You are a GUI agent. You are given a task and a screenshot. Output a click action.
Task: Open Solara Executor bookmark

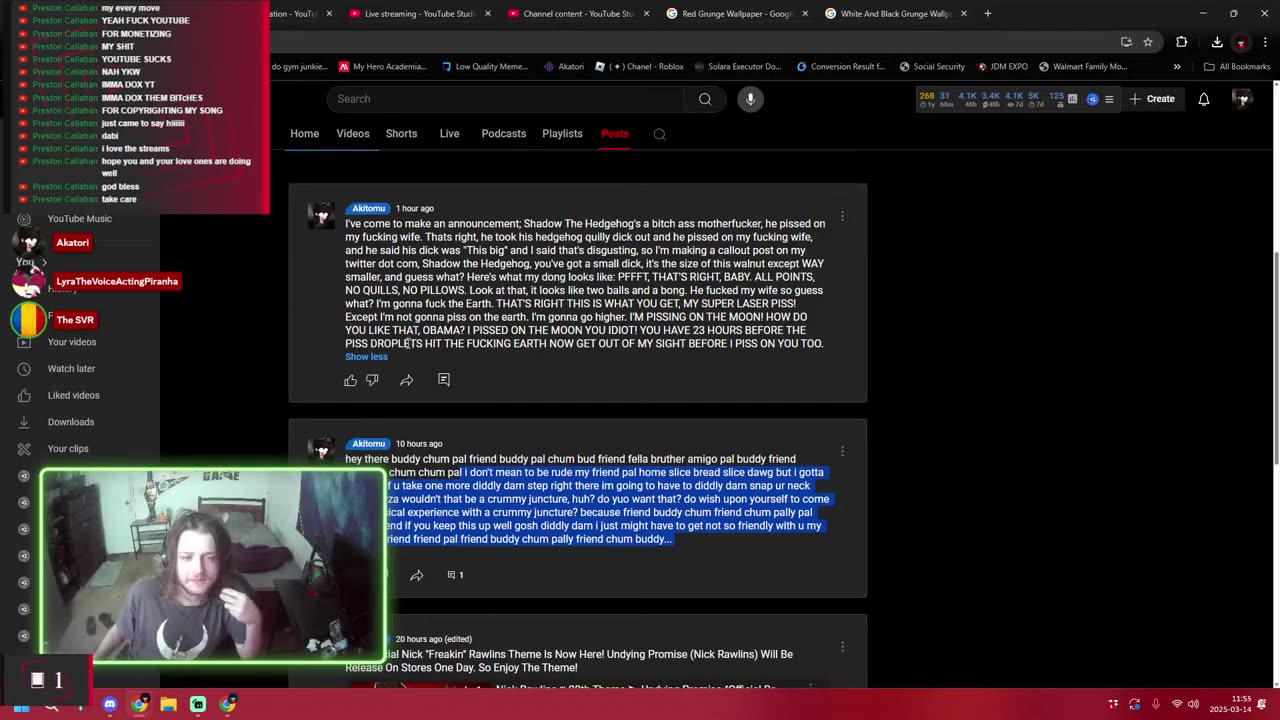(x=736, y=67)
